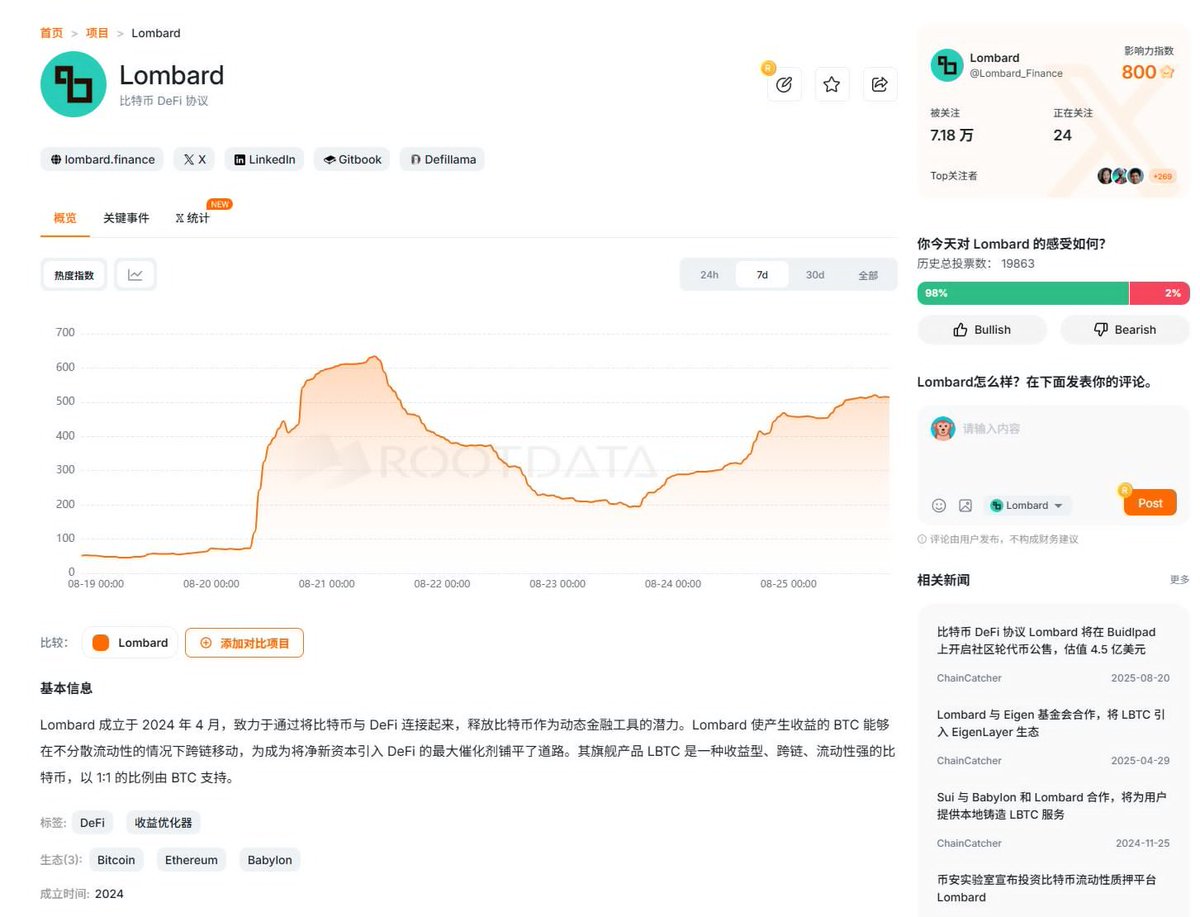This screenshot has height=917, width=1200.
Task: Vote Bullish on Lombard
Action: [x=982, y=330]
